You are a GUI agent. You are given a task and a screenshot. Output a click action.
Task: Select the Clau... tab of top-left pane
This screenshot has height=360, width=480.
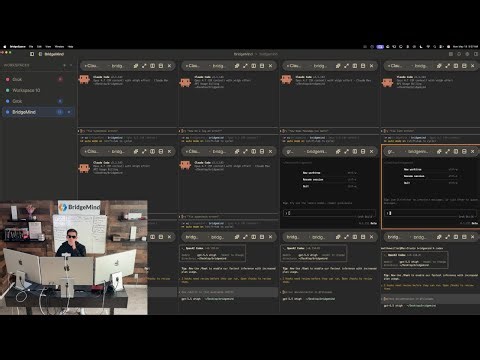pyautogui.click(x=91, y=66)
